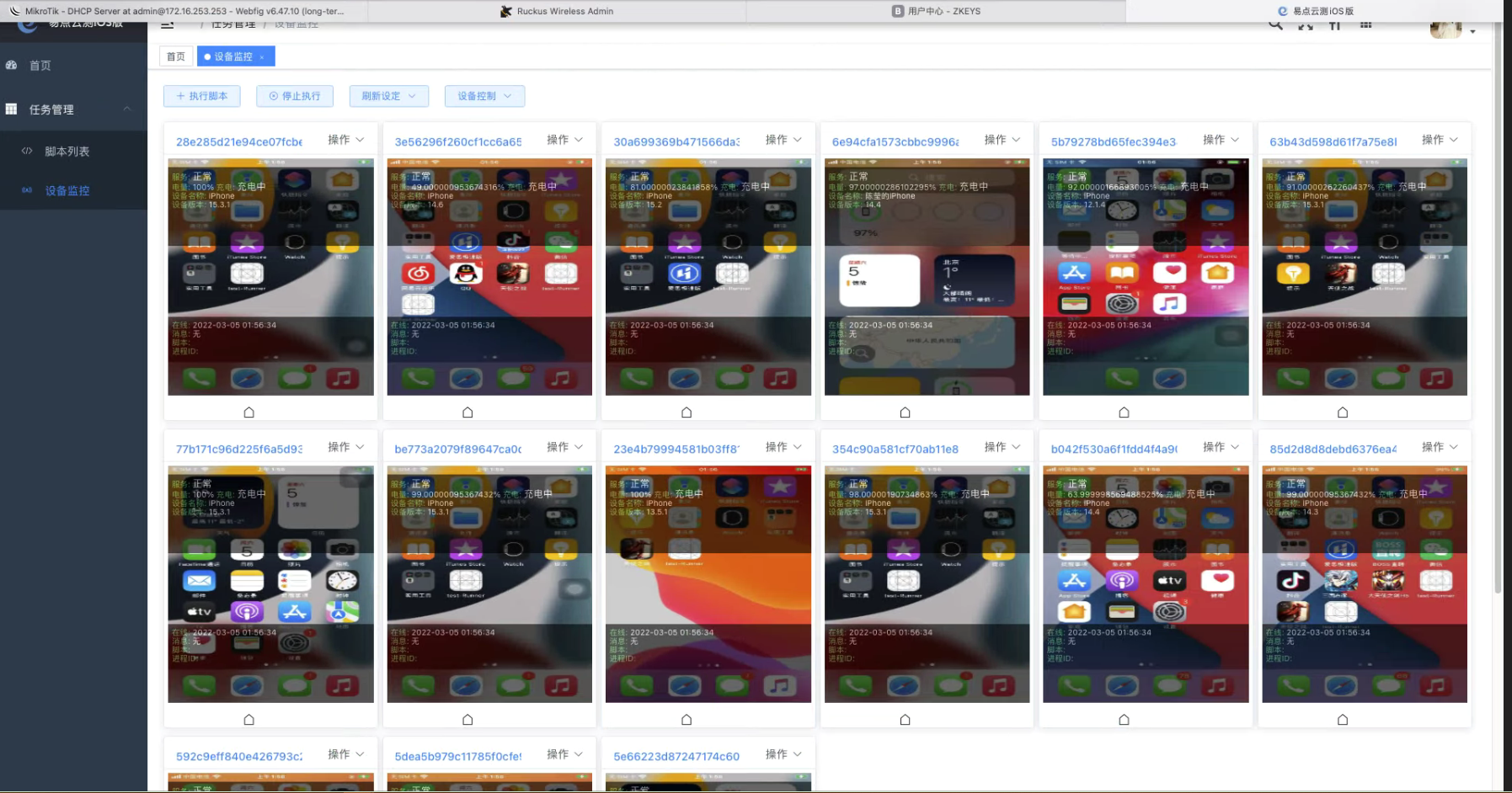Click the 执行脚本 button
Screen dimensions: 1512x793
[201, 96]
